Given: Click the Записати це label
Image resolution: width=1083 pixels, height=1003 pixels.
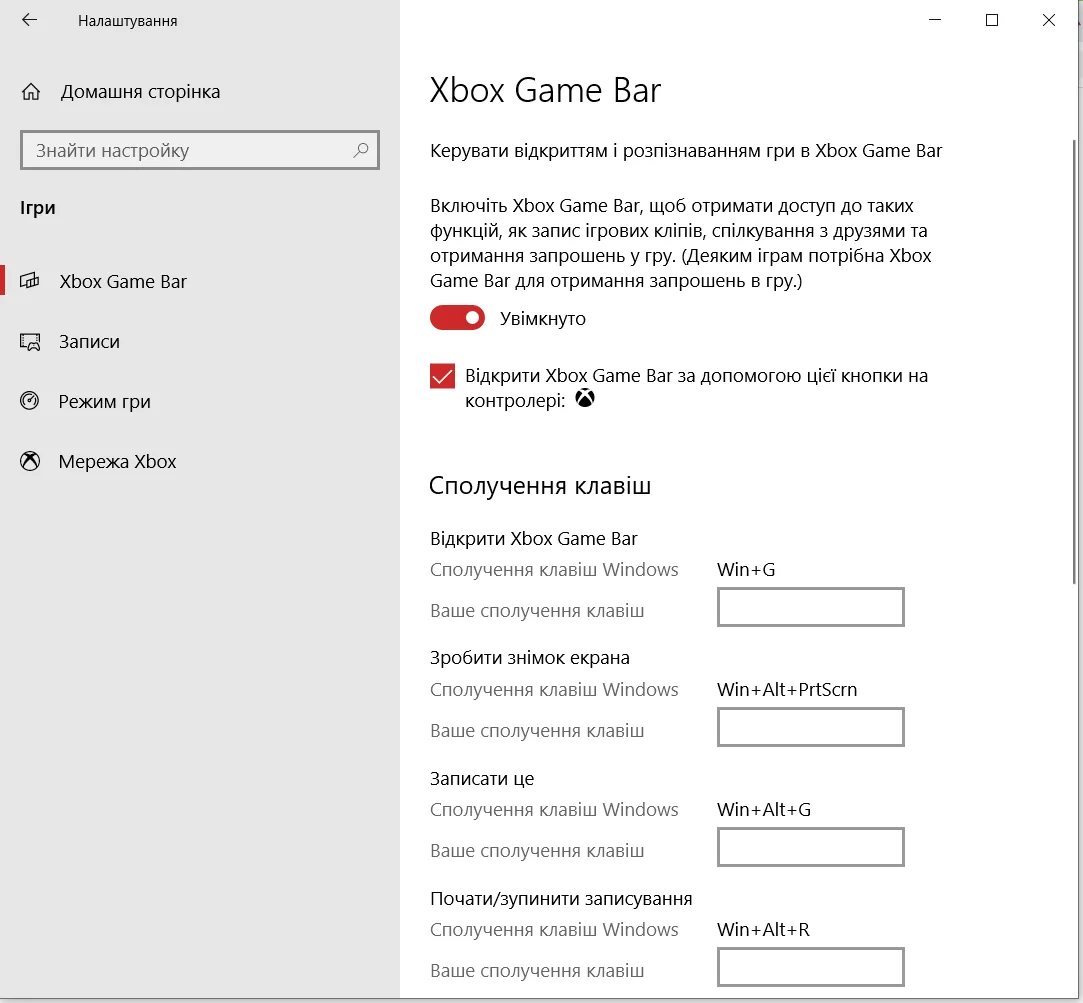Looking at the screenshot, I should 482,778.
